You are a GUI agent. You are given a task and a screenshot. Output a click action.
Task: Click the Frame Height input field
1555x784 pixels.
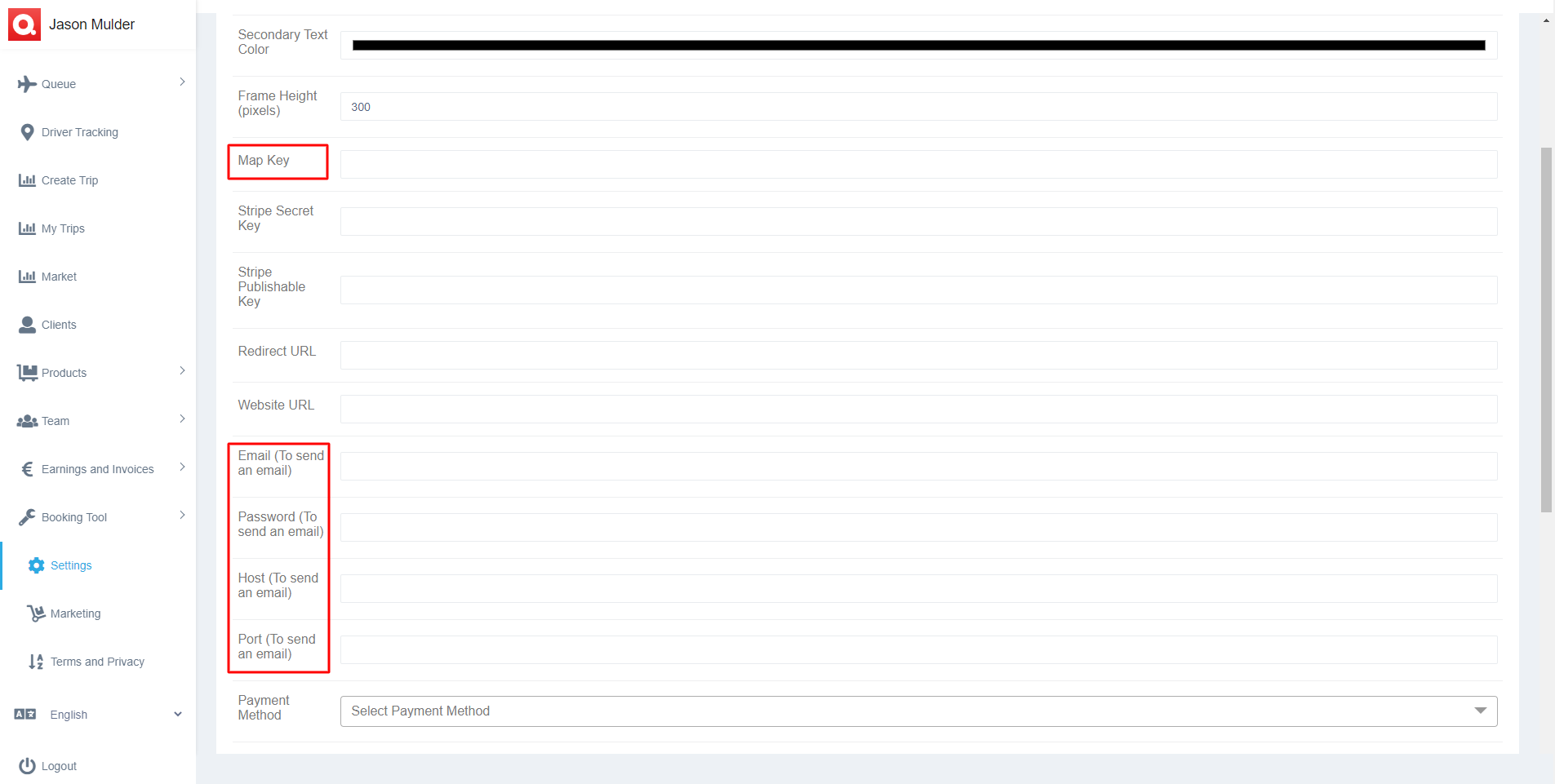pos(918,107)
